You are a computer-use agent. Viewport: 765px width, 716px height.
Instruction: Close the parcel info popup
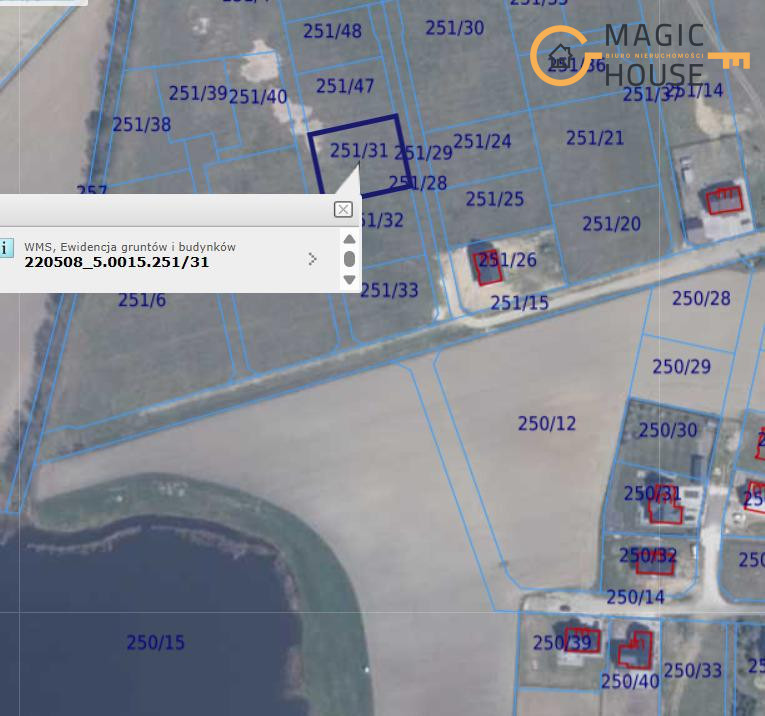[343, 209]
